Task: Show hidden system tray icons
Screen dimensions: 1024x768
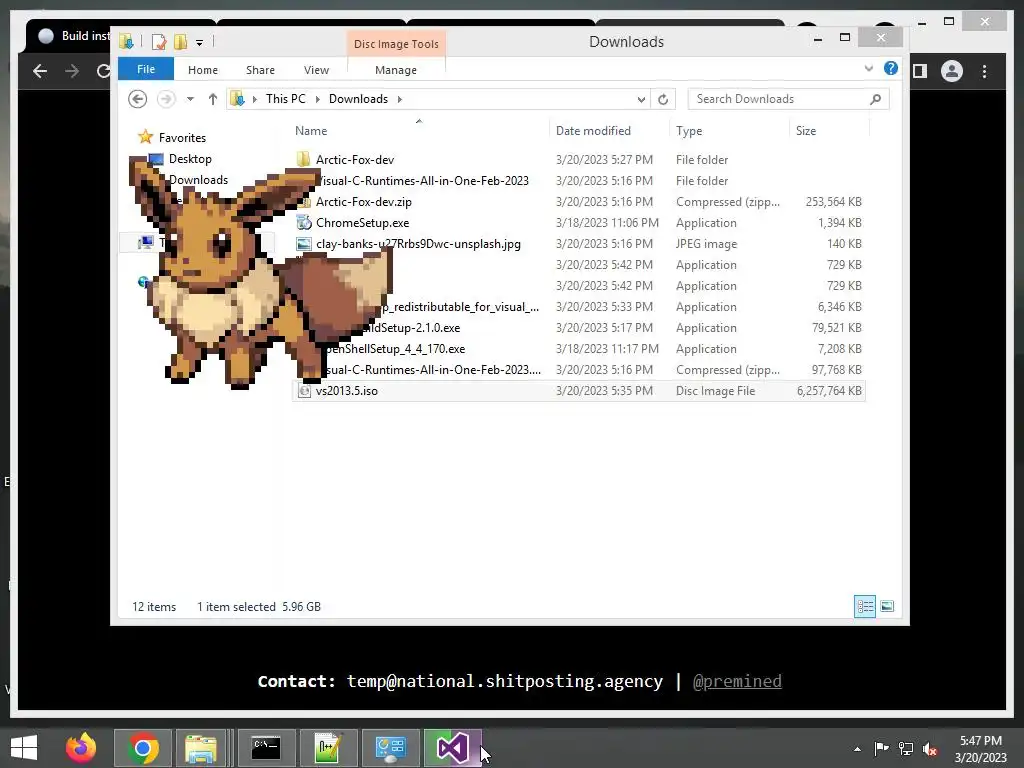Action: pos(857,749)
